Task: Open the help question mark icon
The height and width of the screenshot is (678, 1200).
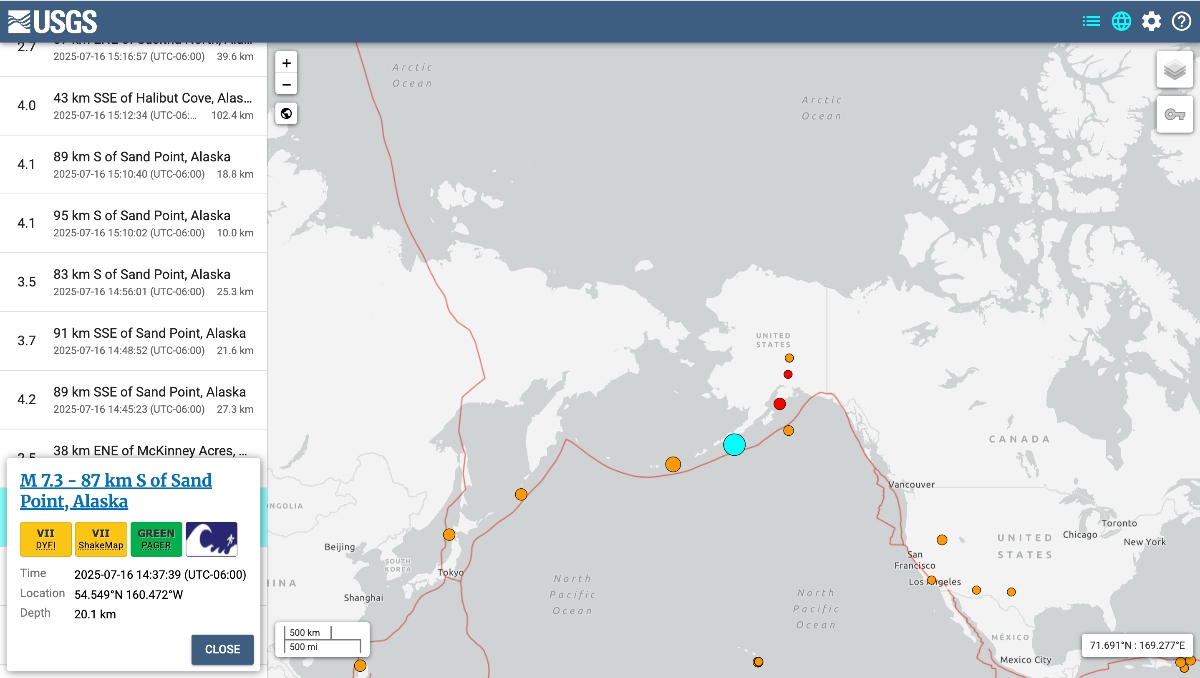Action: point(1181,21)
